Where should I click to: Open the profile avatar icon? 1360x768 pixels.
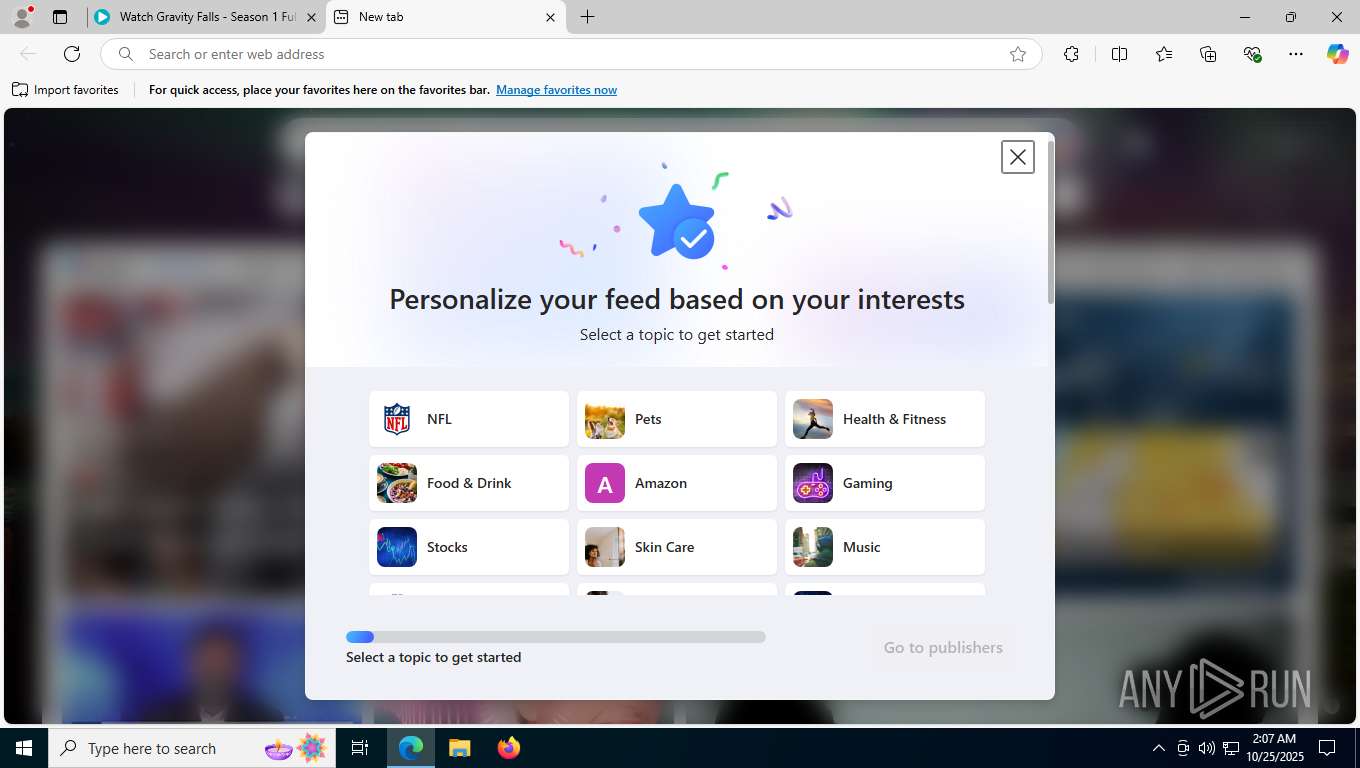tap(22, 17)
